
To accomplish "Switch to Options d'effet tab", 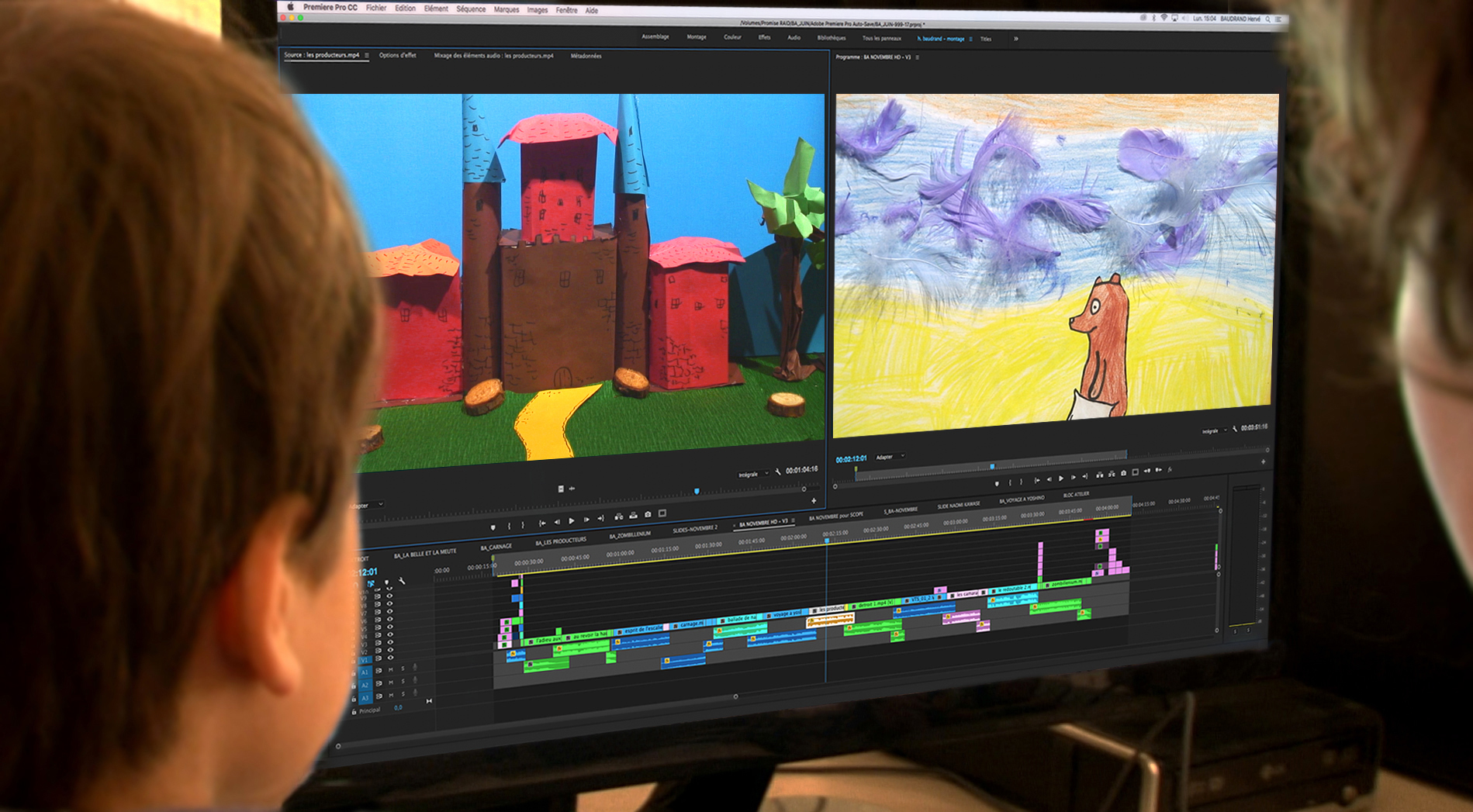I will [x=397, y=56].
